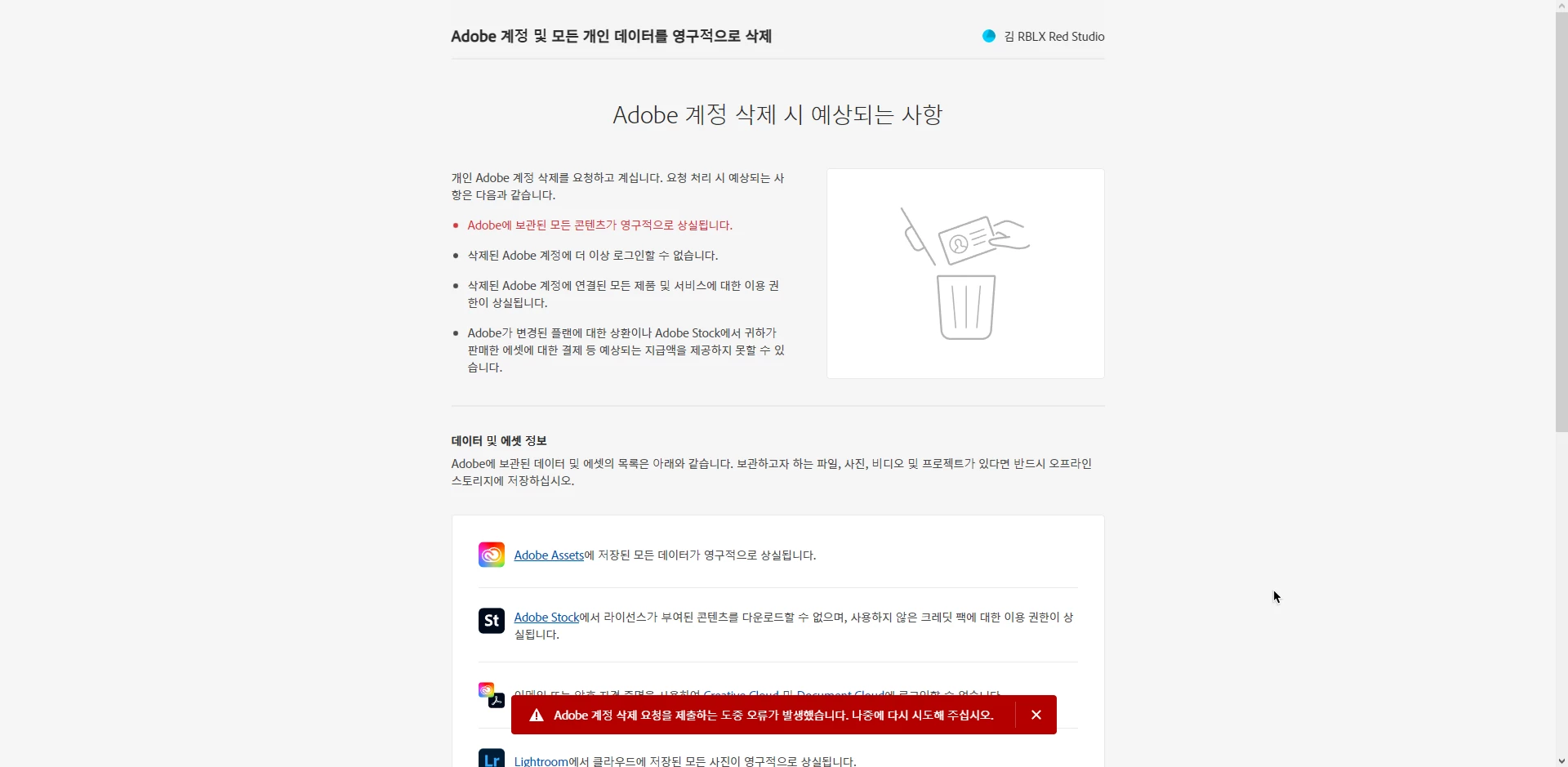Click the Lightroom Lr app icon

click(x=491, y=757)
